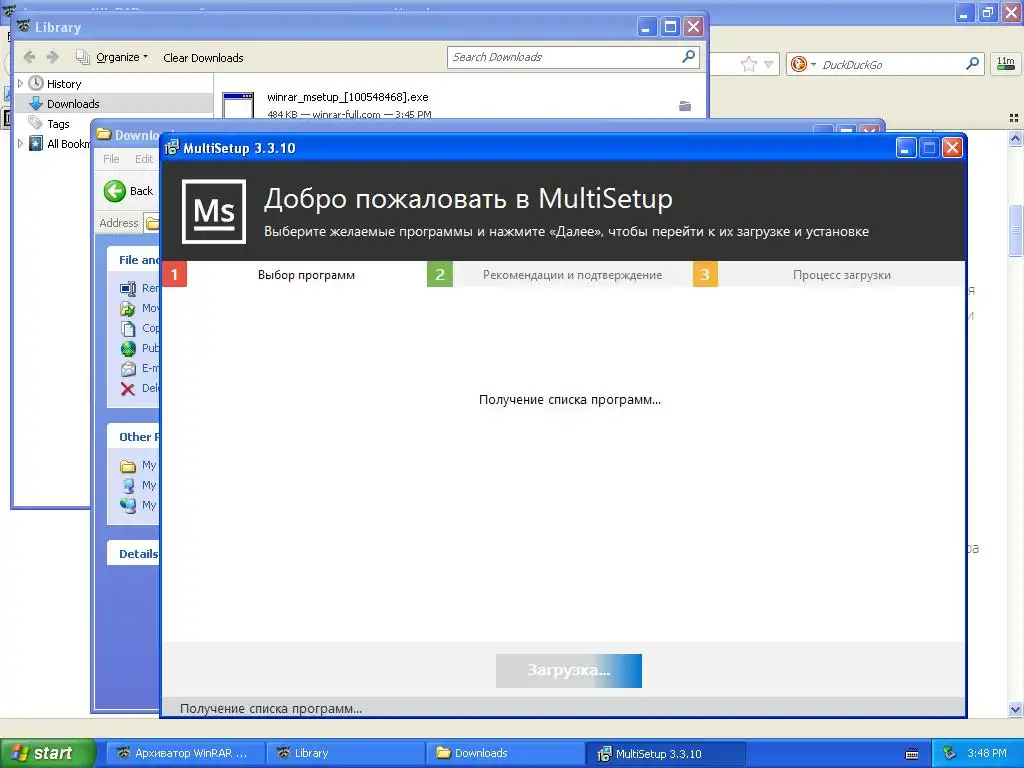
Task: Minimize the MultiSetup 3.3.10 window
Action: 905,148
